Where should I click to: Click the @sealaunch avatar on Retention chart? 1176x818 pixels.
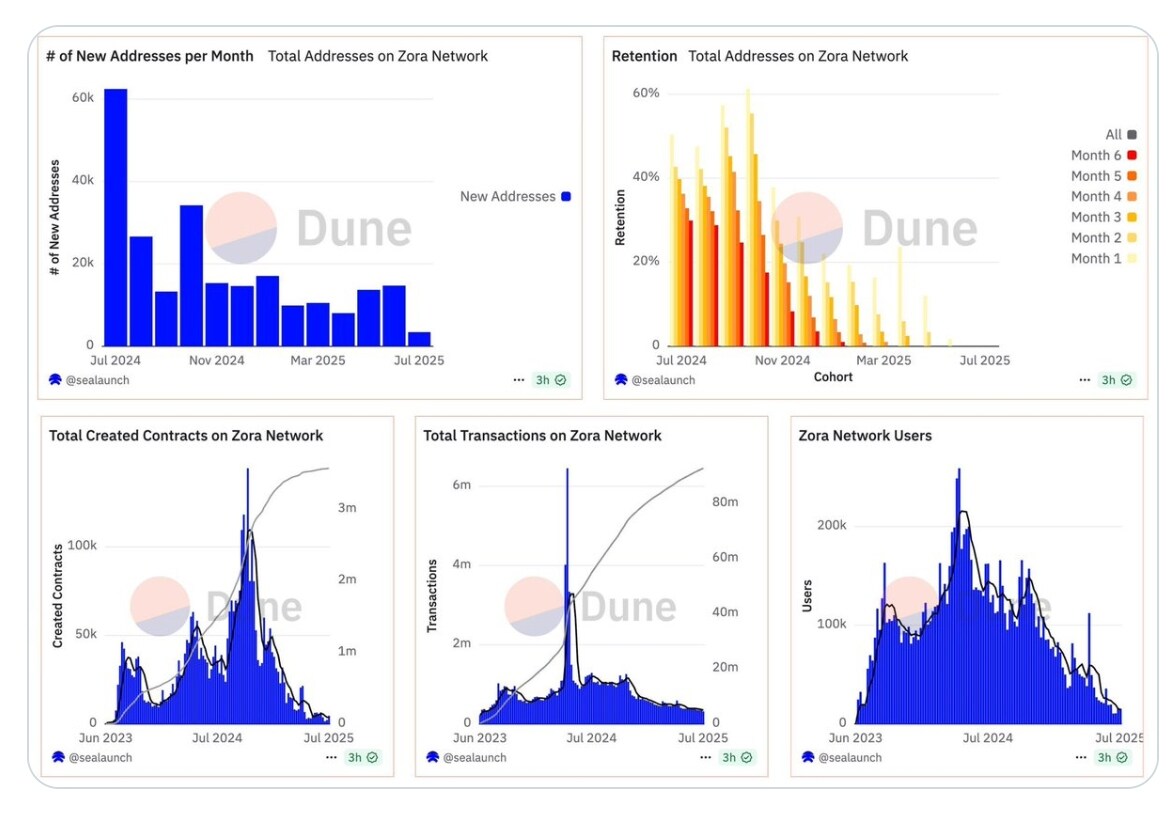tap(622, 380)
